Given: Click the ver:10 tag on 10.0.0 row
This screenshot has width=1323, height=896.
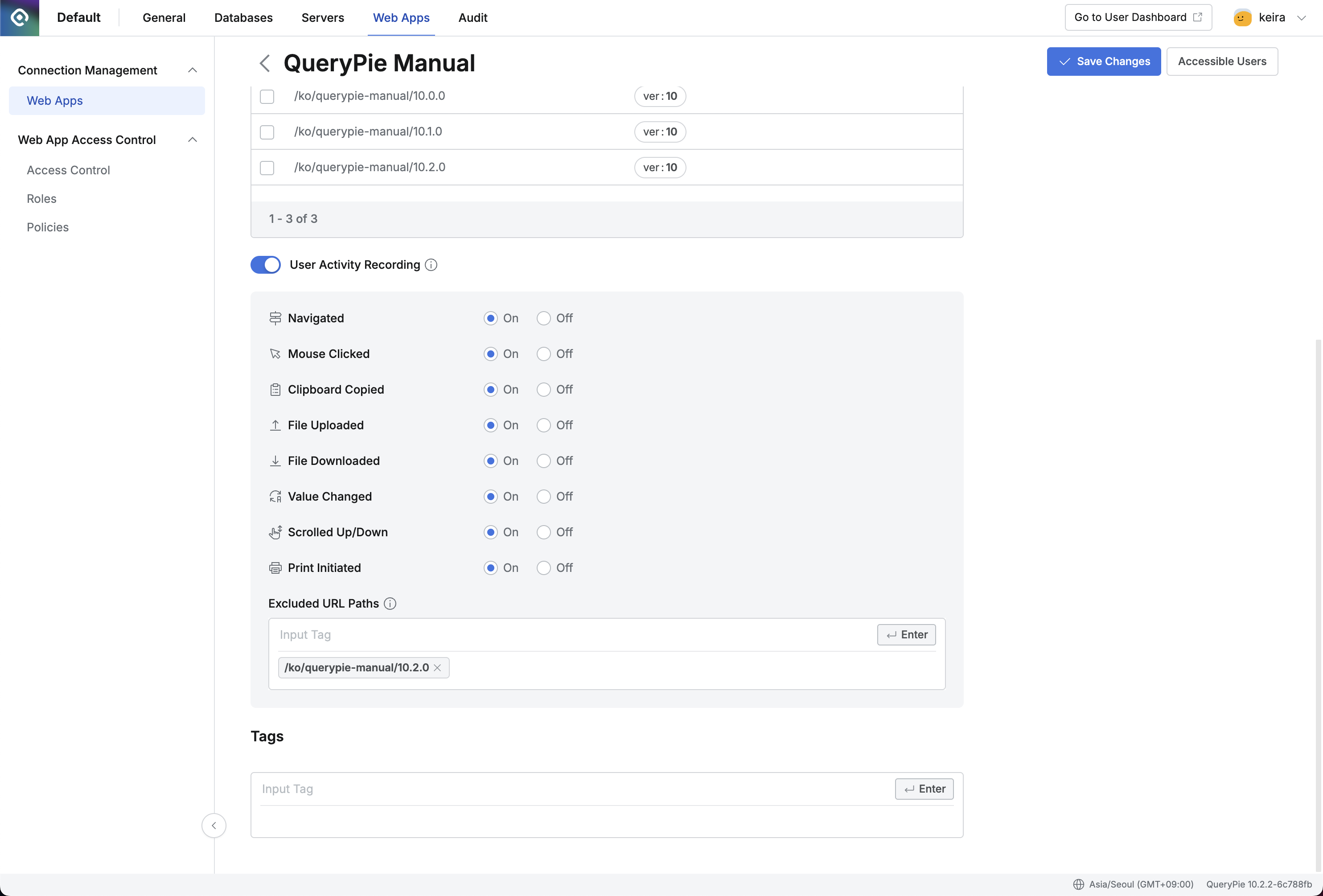Looking at the screenshot, I should [x=660, y=96].
